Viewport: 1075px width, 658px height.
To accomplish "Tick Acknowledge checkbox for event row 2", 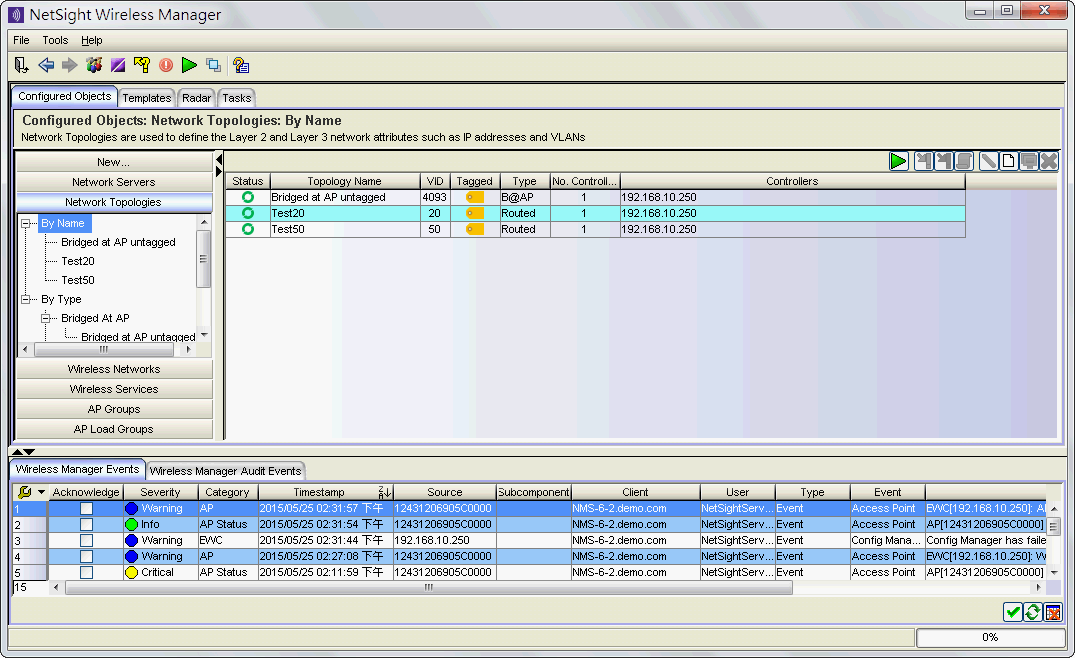I will [86, 524].
